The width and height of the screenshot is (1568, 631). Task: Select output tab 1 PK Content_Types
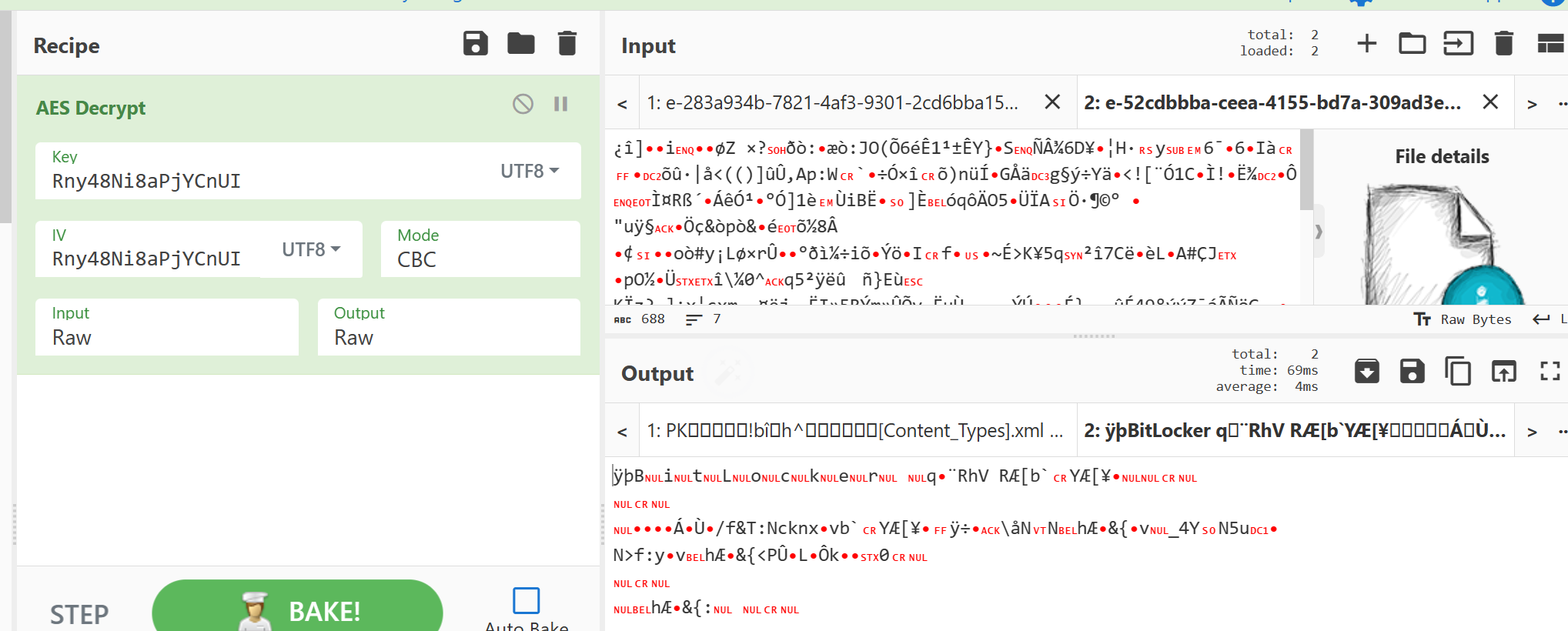pyautogui.click(x=854, y=430)
